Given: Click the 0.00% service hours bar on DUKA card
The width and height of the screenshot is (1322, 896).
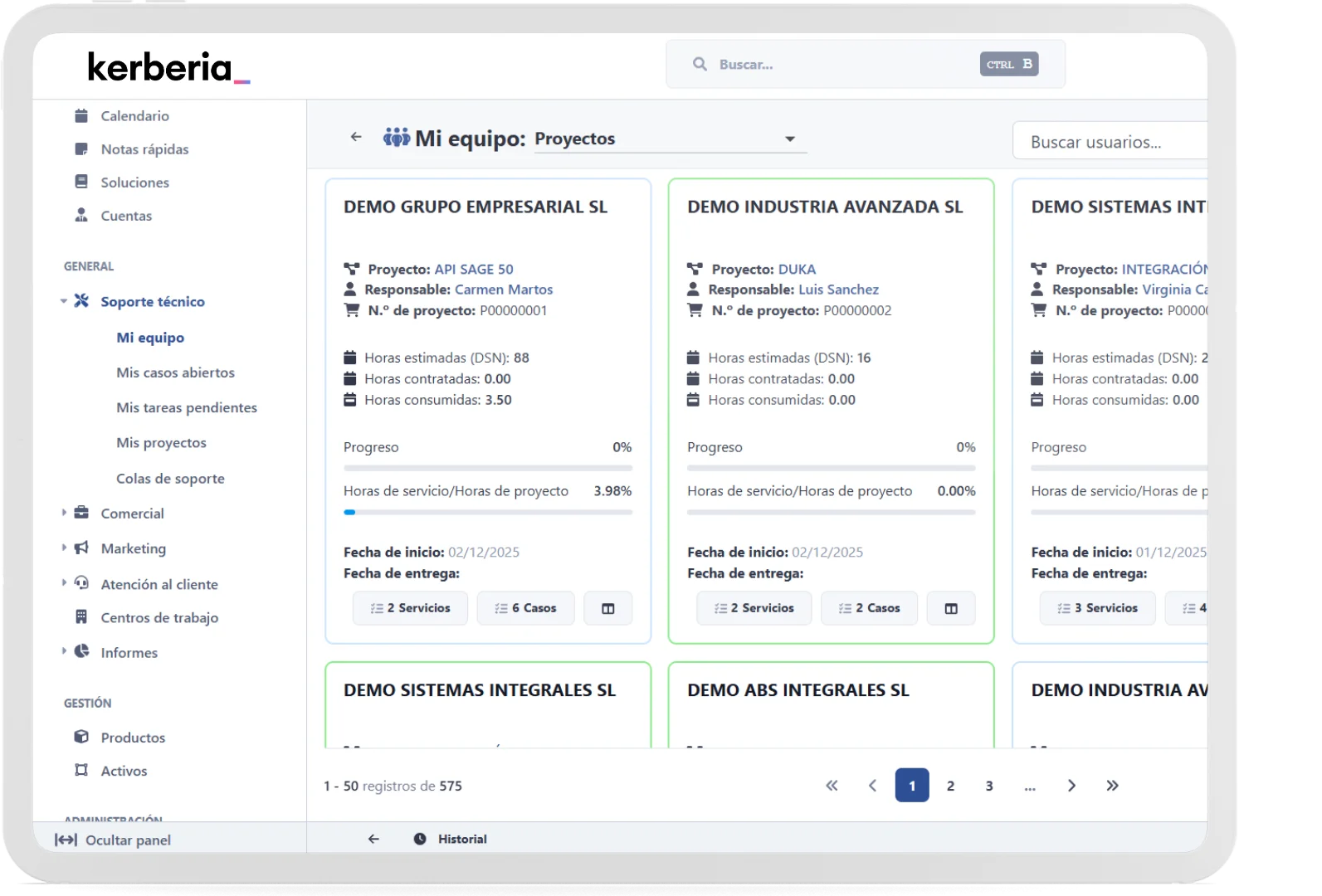Looking at the screenshot, I should 832,513.
